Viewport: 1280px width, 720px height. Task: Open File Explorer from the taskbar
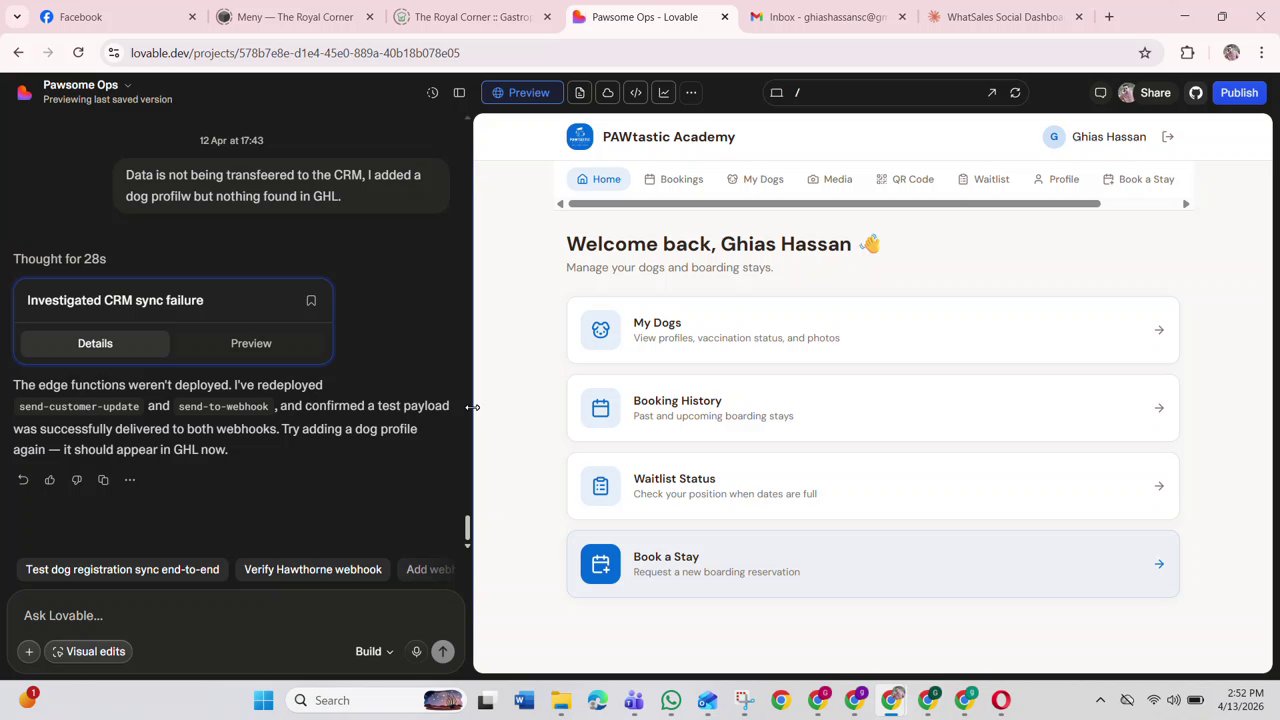(x=561, y=701)
